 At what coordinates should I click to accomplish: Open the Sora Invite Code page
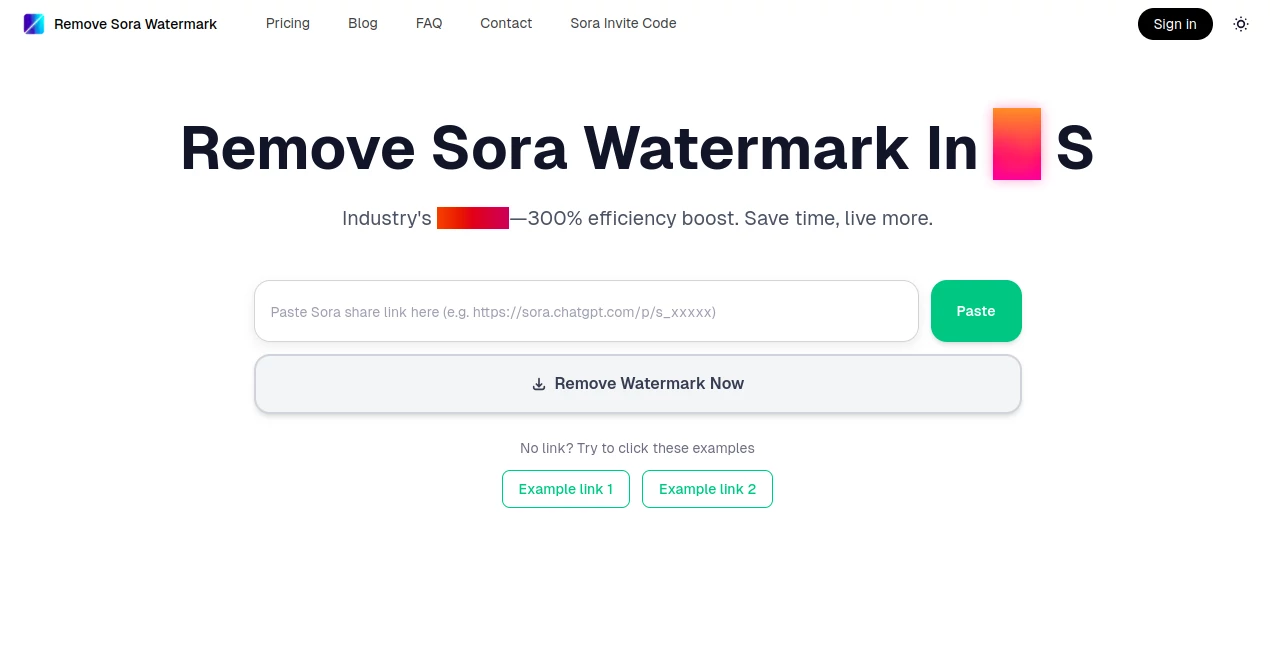pos(623,23)
